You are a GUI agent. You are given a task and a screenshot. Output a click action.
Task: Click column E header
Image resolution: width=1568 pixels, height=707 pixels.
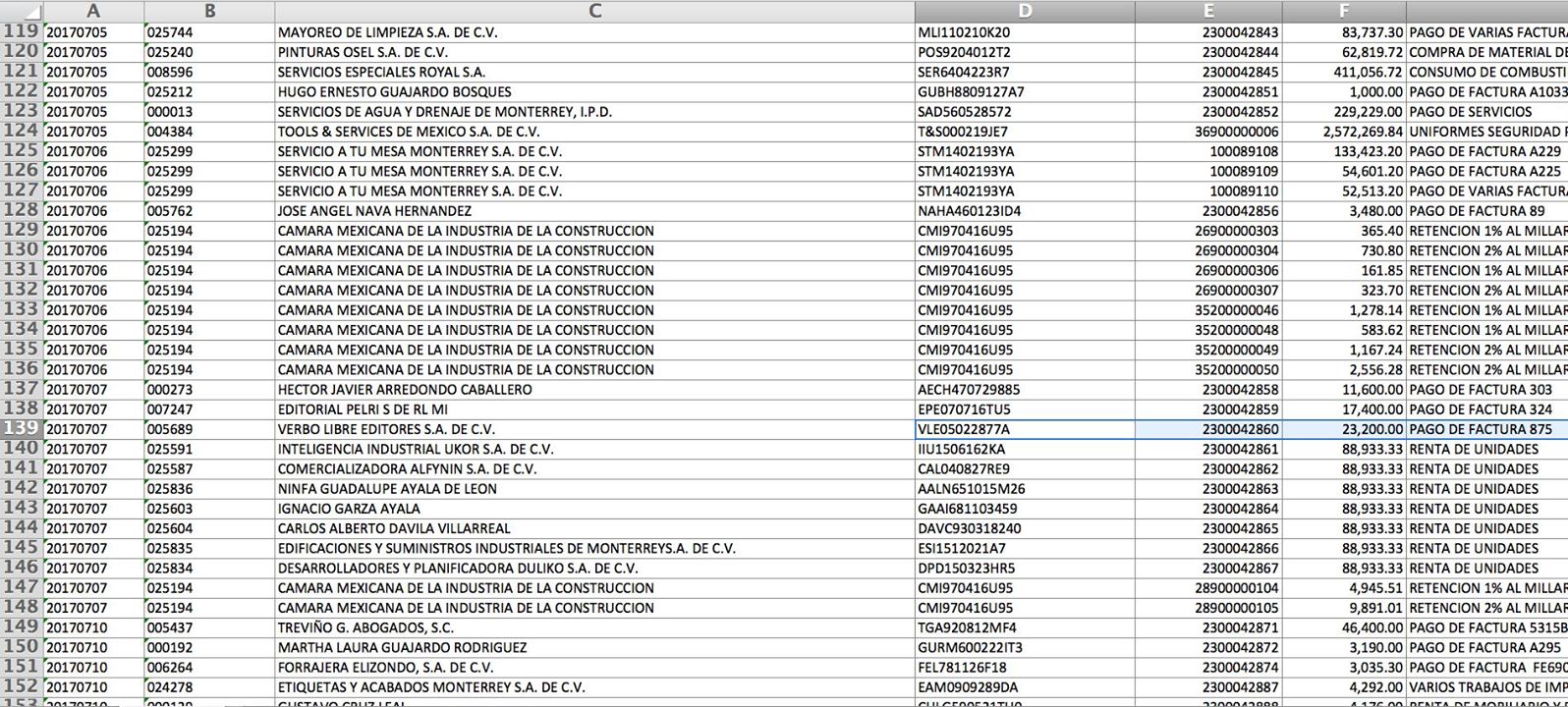click(1208, 11)
